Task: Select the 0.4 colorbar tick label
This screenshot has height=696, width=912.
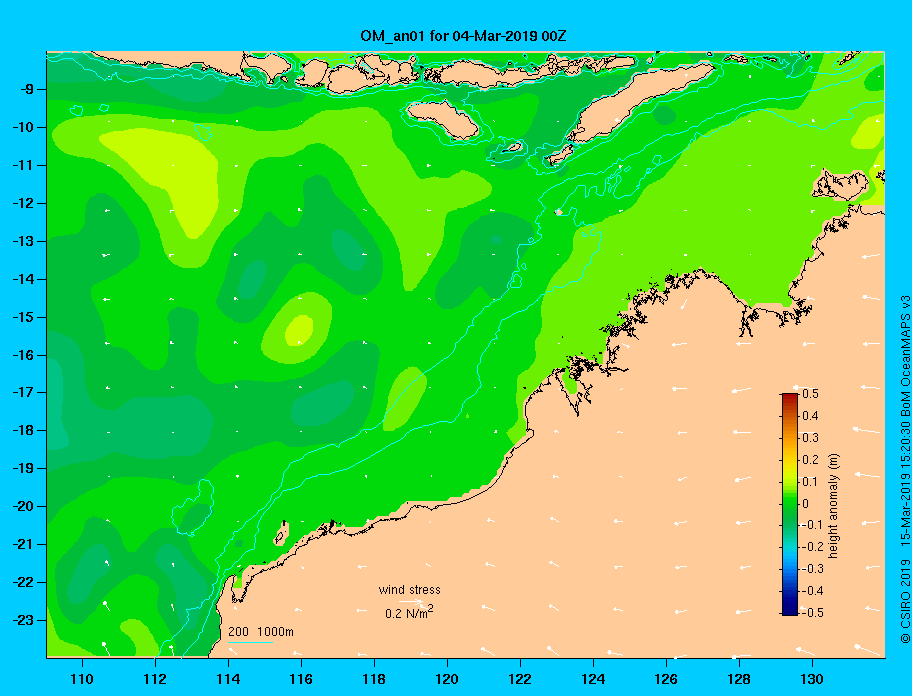Action: coord(810,416)
